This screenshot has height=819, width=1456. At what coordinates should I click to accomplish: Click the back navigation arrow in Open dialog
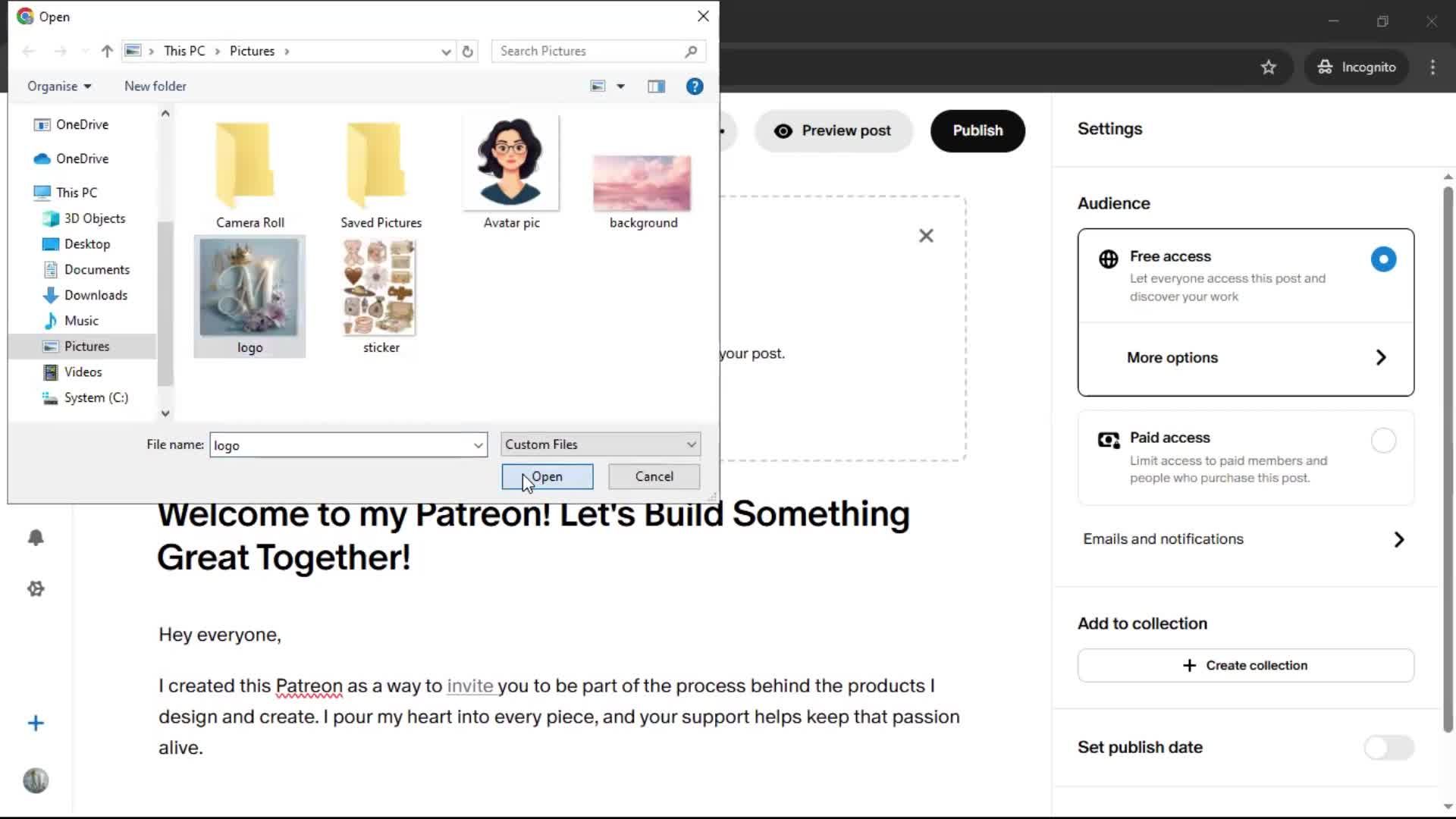point(29,51)
